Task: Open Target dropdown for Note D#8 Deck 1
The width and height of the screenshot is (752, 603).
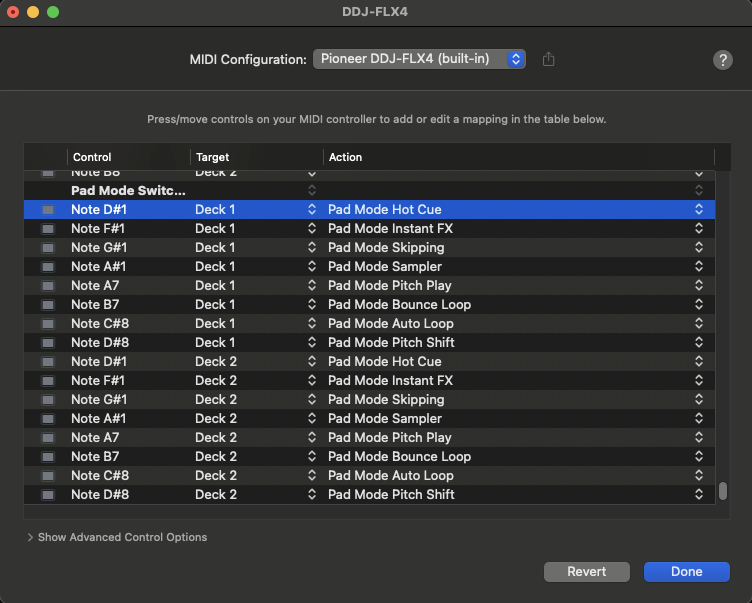Action: click(x=312, y=343)
